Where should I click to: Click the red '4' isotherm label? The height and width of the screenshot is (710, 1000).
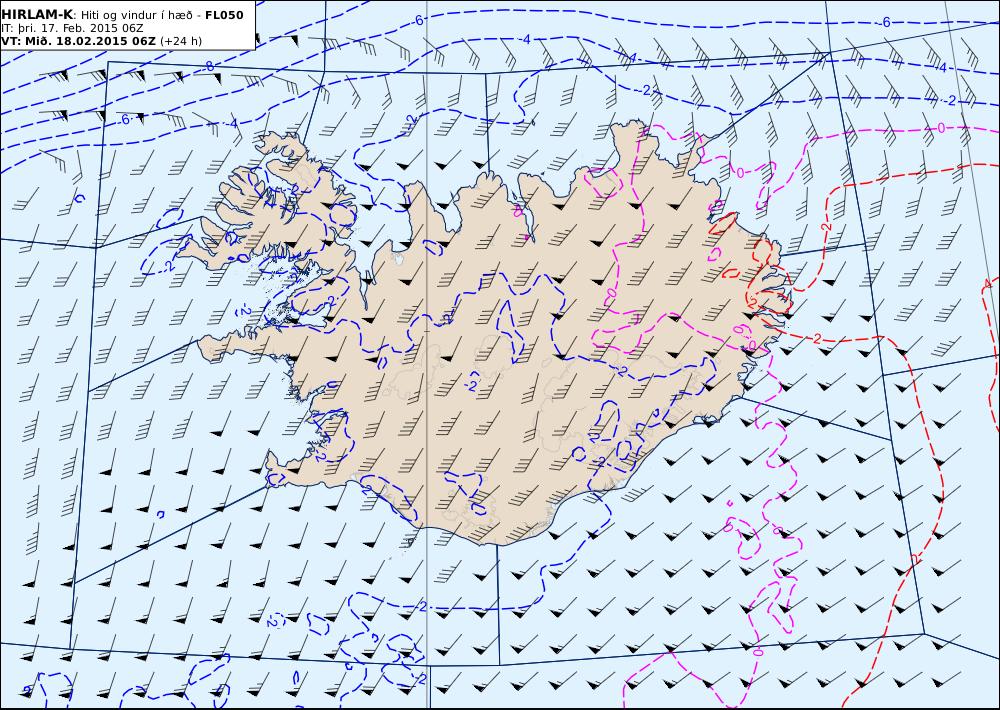(x=987, y=283)
